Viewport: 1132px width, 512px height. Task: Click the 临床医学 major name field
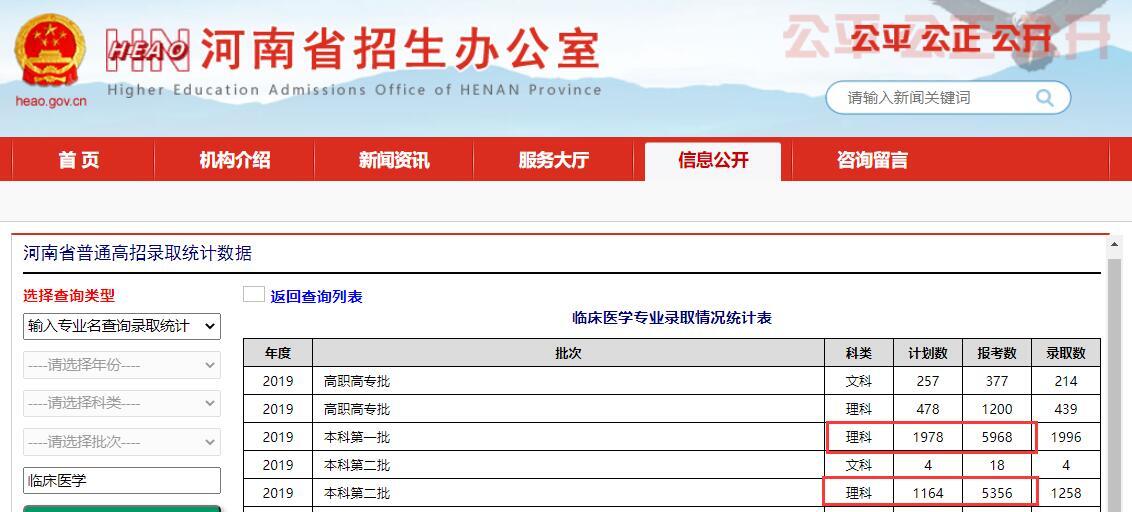click(122, 480)
